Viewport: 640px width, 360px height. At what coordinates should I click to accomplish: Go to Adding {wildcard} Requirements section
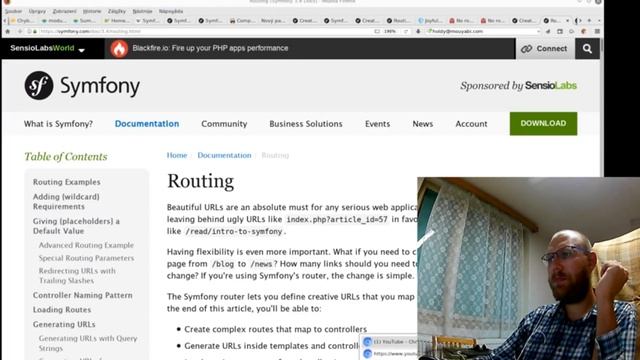click(x=66, y=202)
